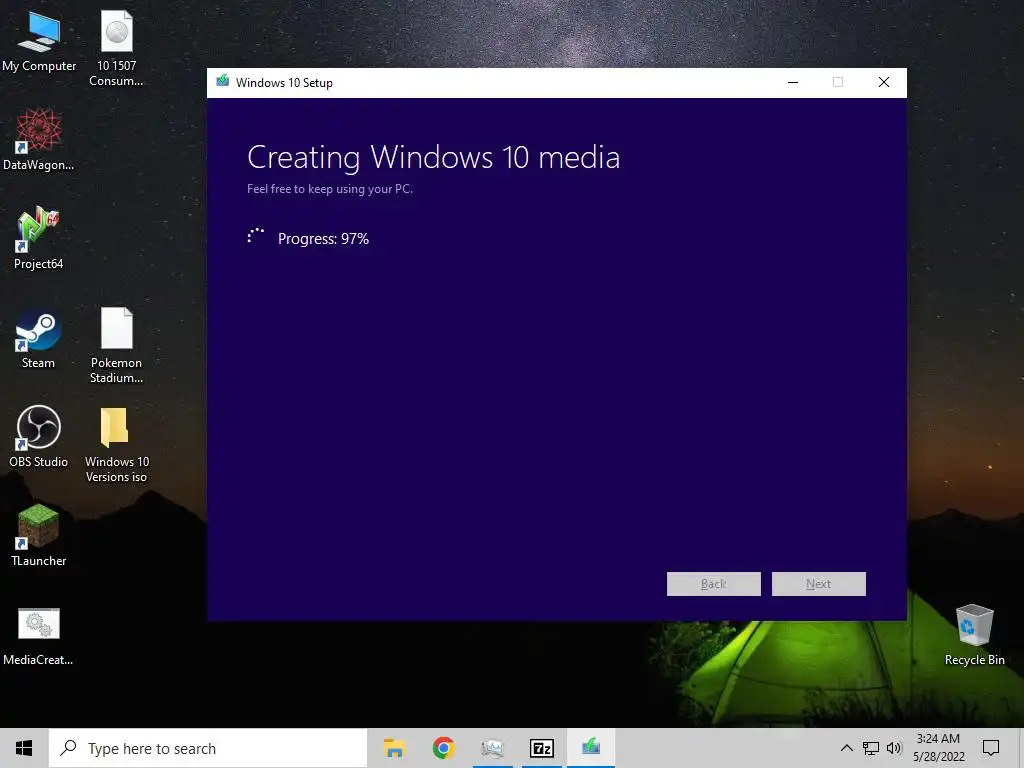
Task: Focus Windows 10 Setup taskbar button
Action: [591, 748]
